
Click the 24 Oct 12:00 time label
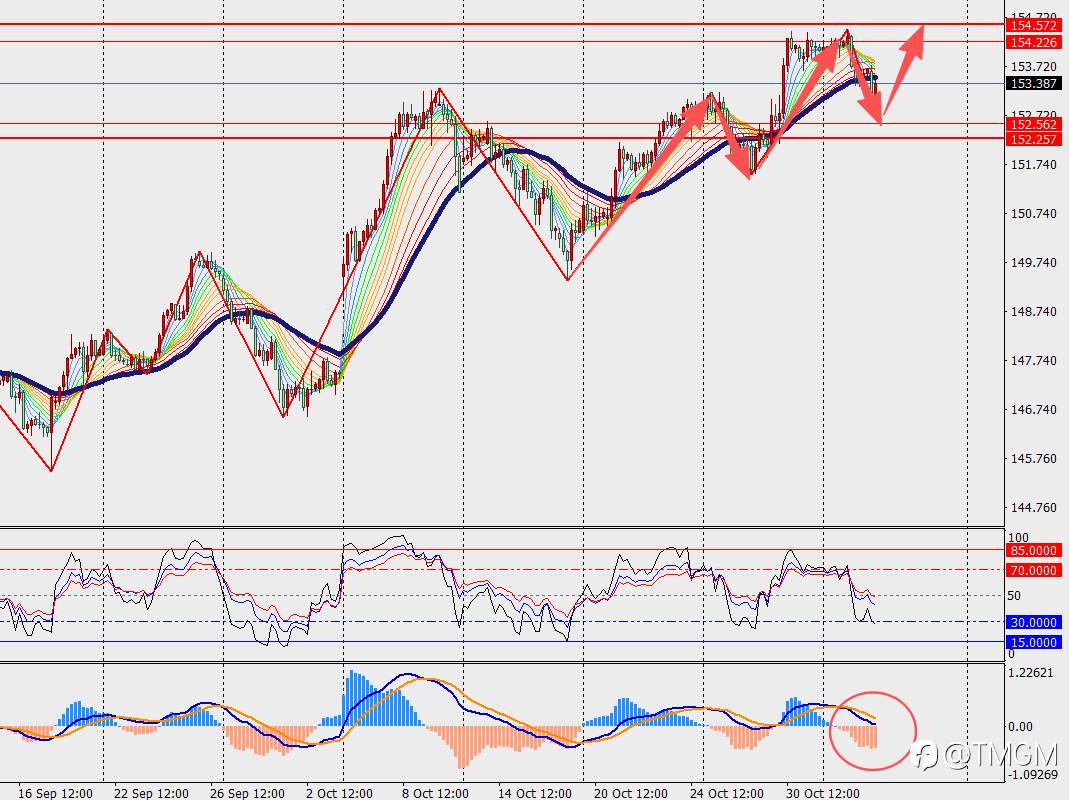coord(727,793)
